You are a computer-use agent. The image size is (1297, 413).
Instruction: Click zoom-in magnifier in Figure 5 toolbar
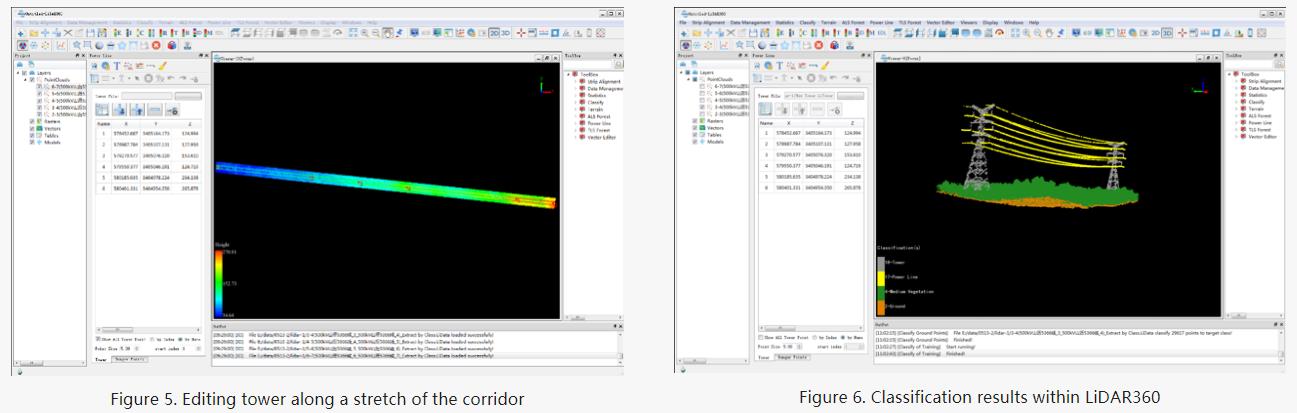pos(364,33)
